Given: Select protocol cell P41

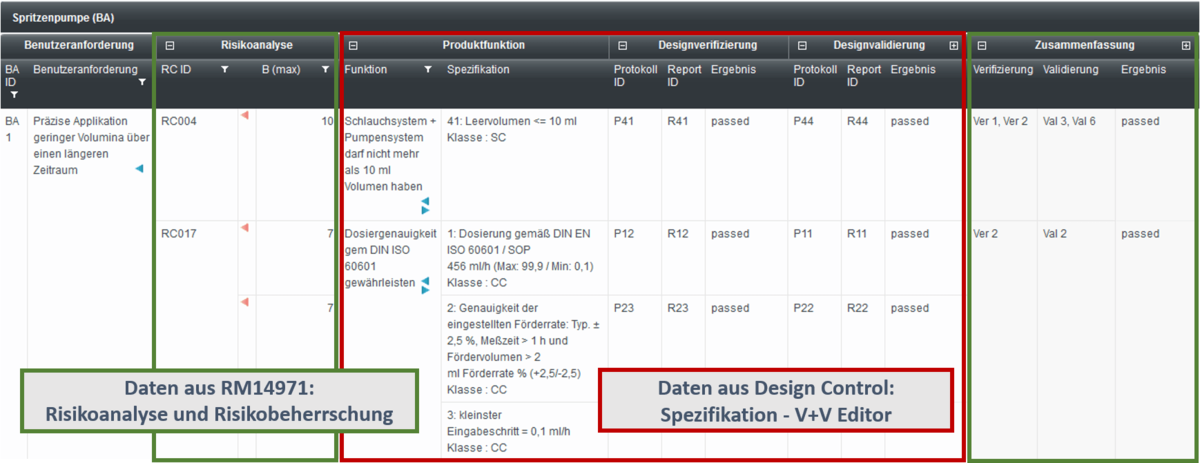Looking at the screenshot, I should point(623,122).
